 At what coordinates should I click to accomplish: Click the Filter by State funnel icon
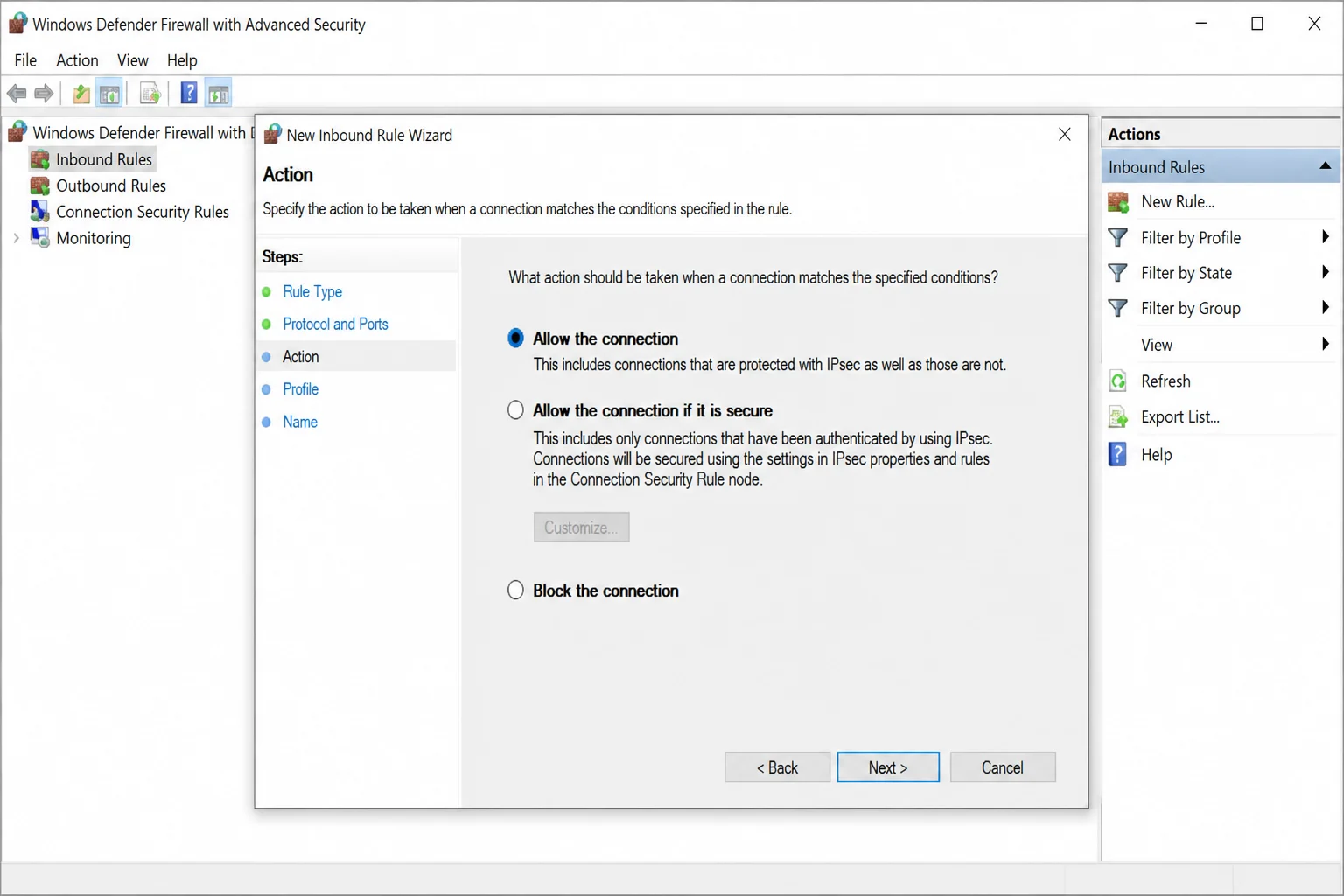coord(1118,273)
